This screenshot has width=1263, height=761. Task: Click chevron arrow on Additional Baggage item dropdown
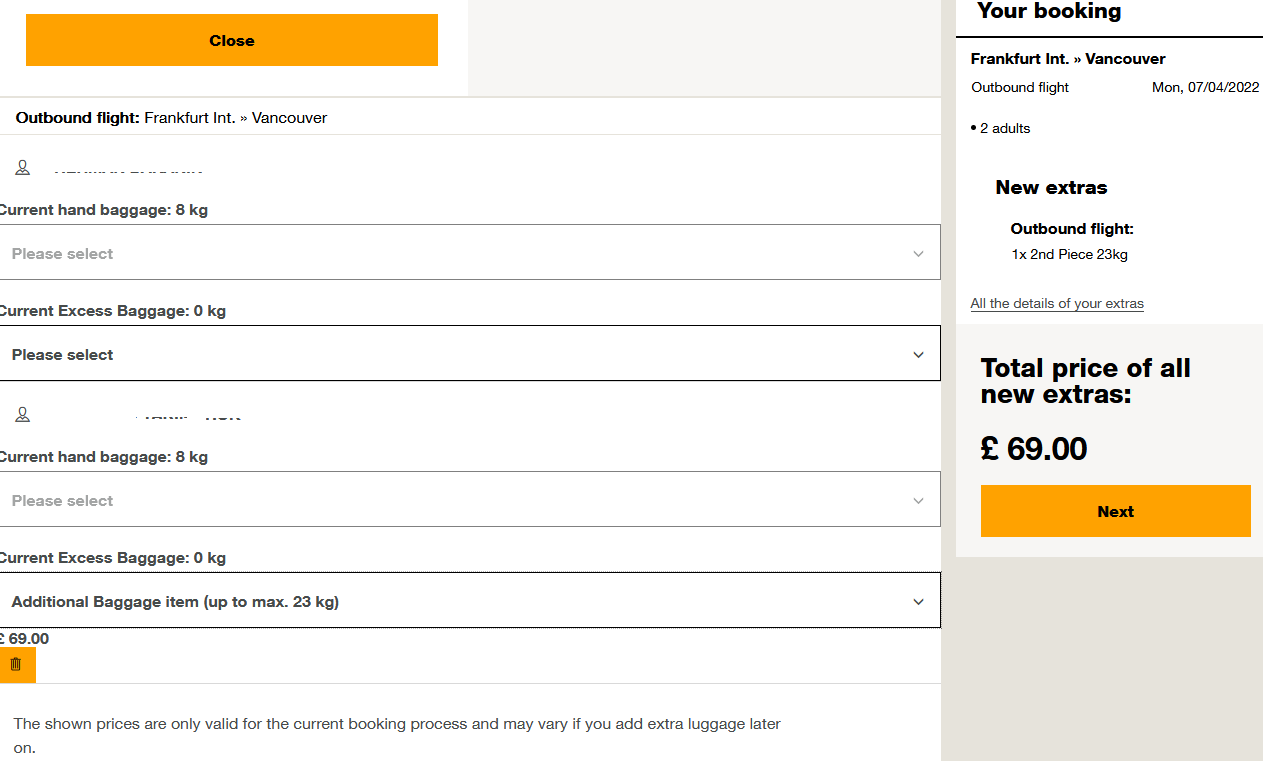tap(918, 602)
